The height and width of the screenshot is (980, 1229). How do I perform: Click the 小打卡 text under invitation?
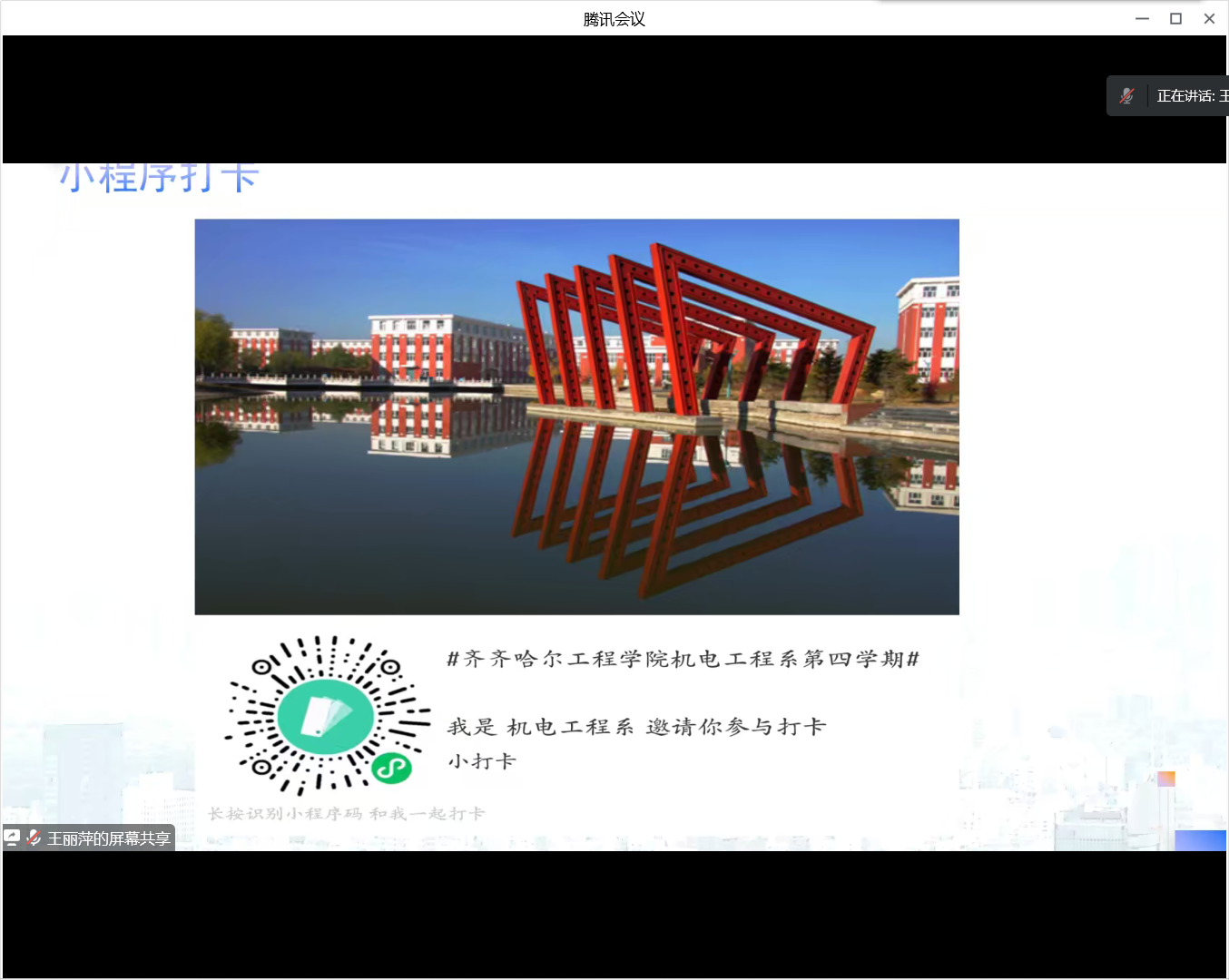click(481, 761)
